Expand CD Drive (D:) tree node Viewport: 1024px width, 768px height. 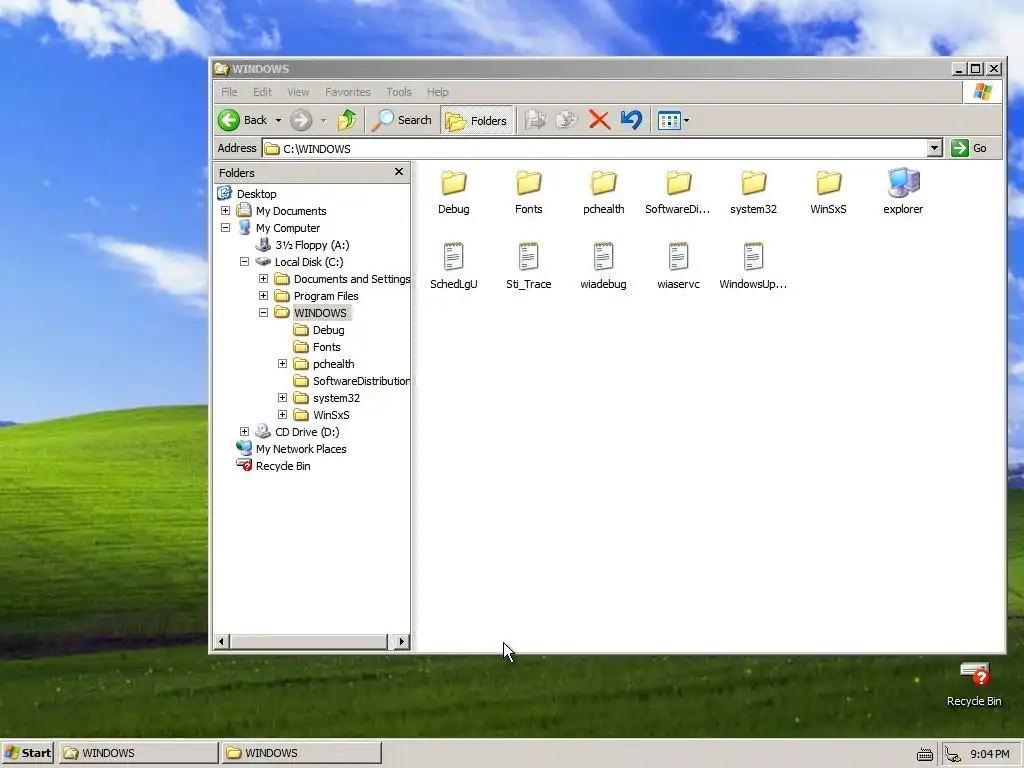tap(244, 431)
